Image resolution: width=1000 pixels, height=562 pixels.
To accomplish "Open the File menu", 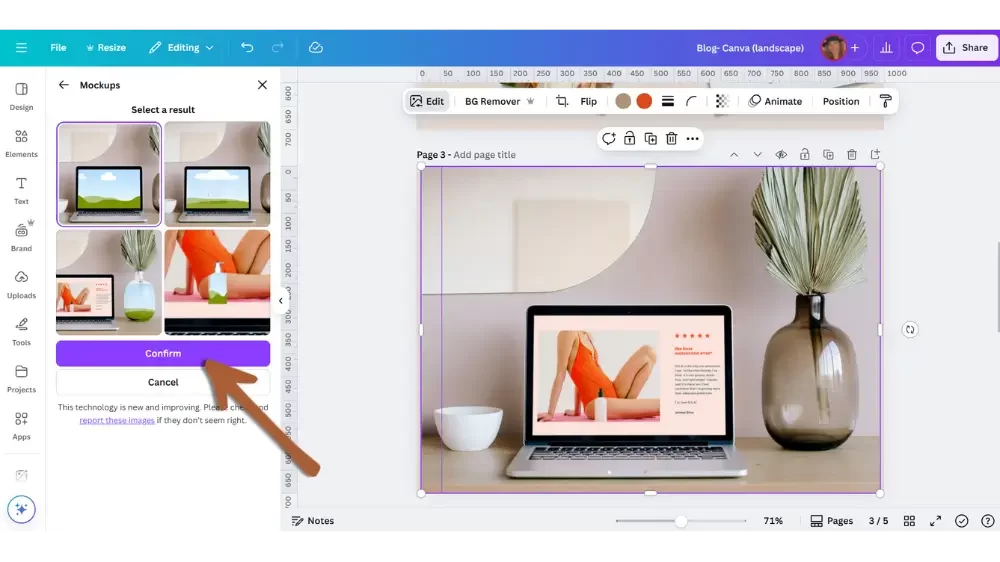I will point(58,48).
